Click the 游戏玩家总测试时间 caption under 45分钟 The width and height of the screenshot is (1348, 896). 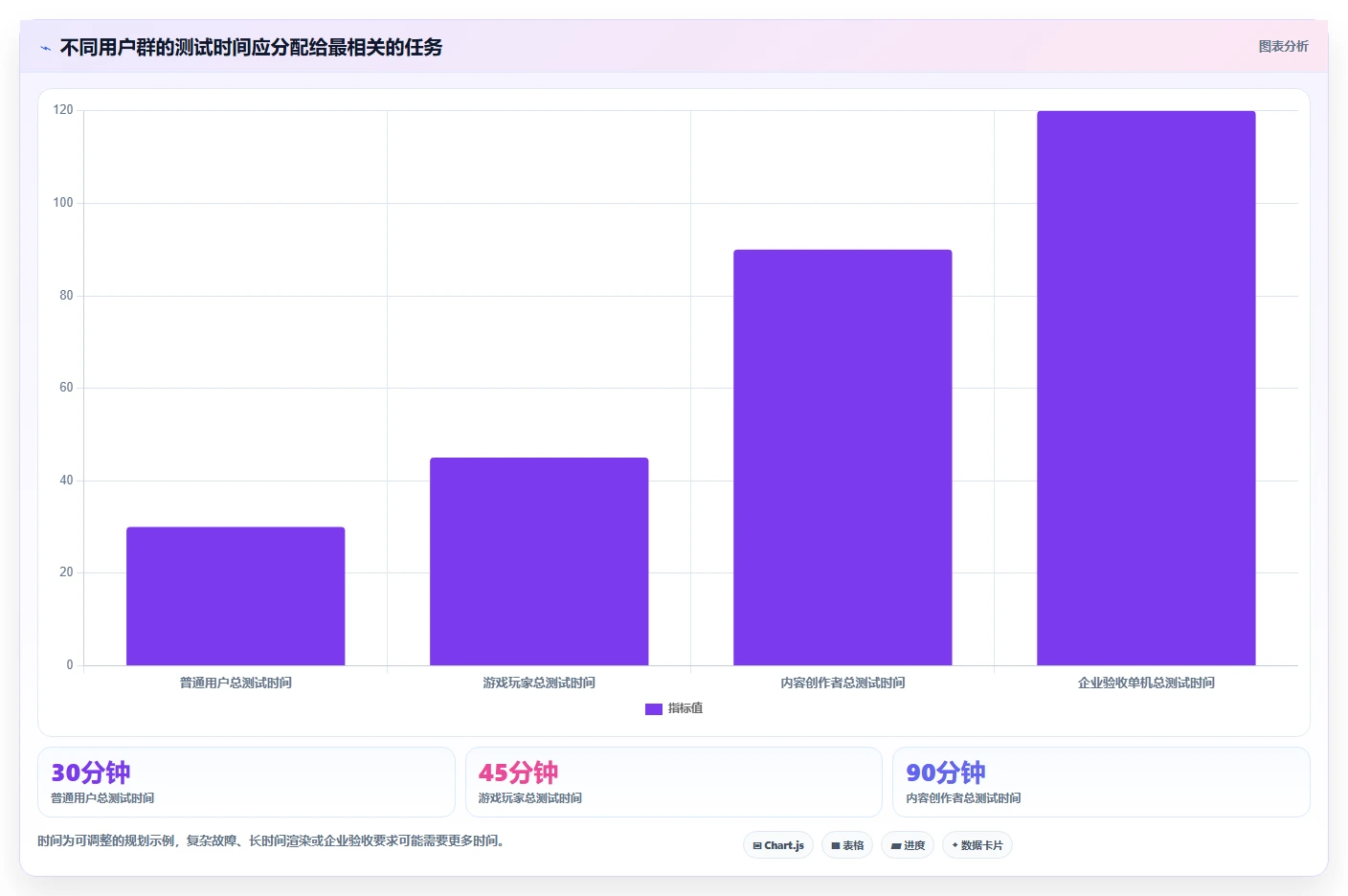coord(530,798)
